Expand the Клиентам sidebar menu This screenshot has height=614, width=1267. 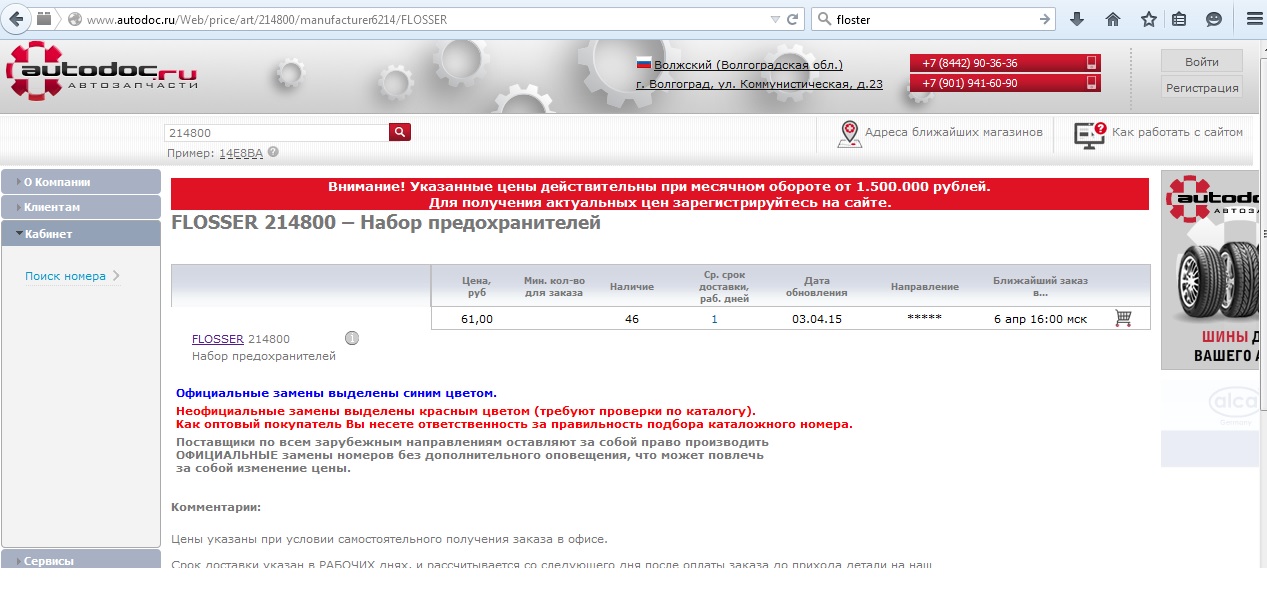click(x=81, y=207)
